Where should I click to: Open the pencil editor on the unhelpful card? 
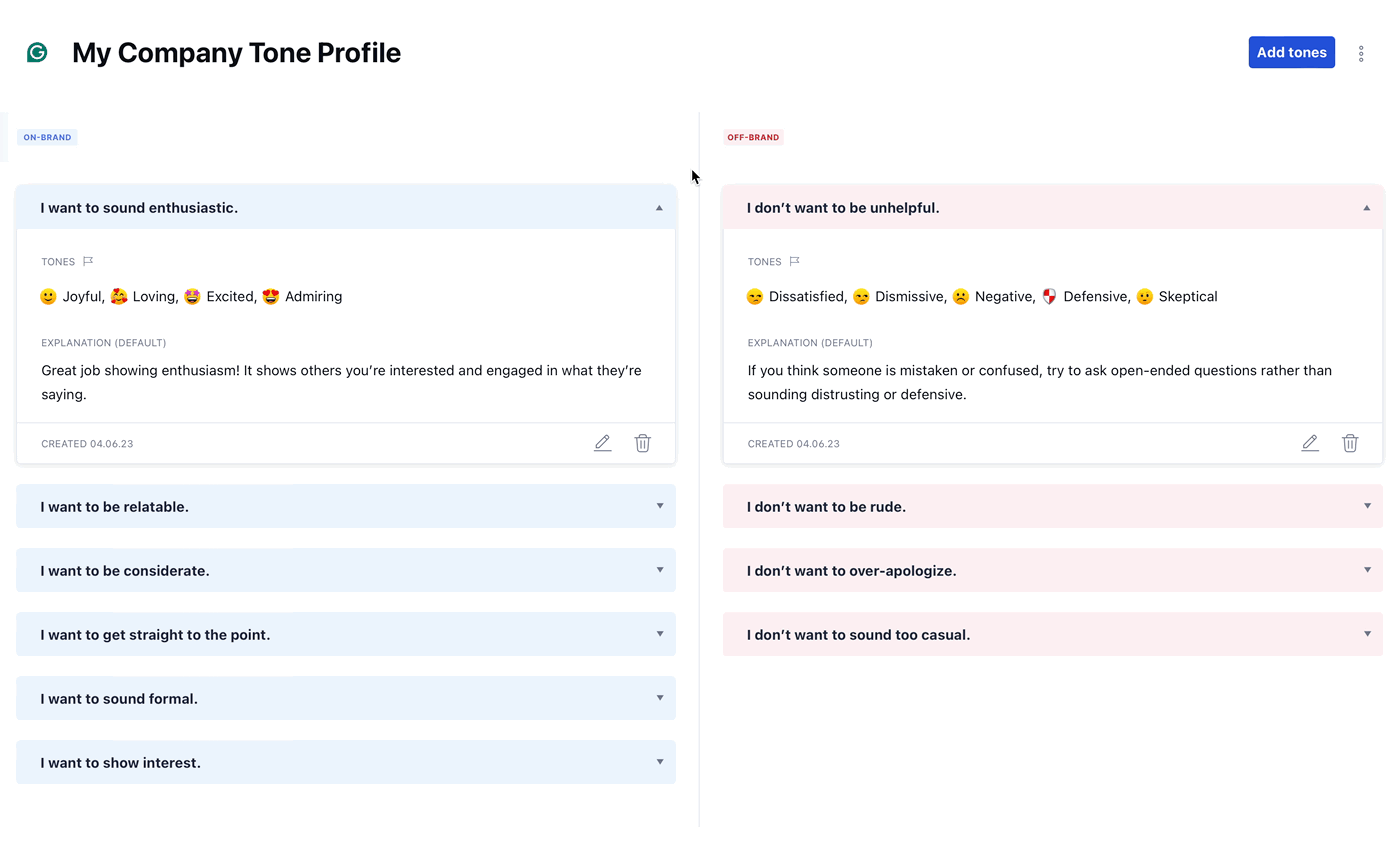(x=1310, y=442)
